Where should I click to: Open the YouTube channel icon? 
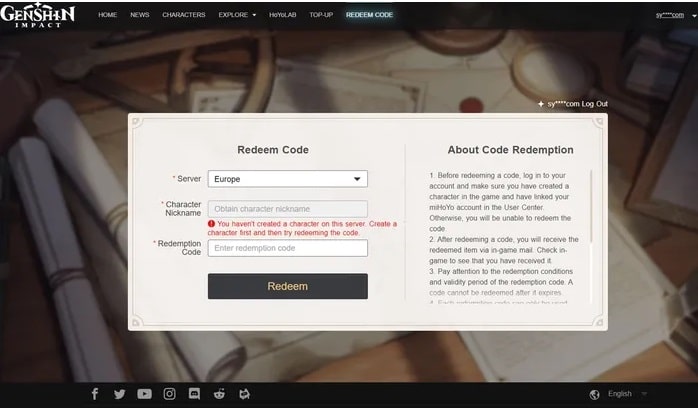[x=145, y=394]
